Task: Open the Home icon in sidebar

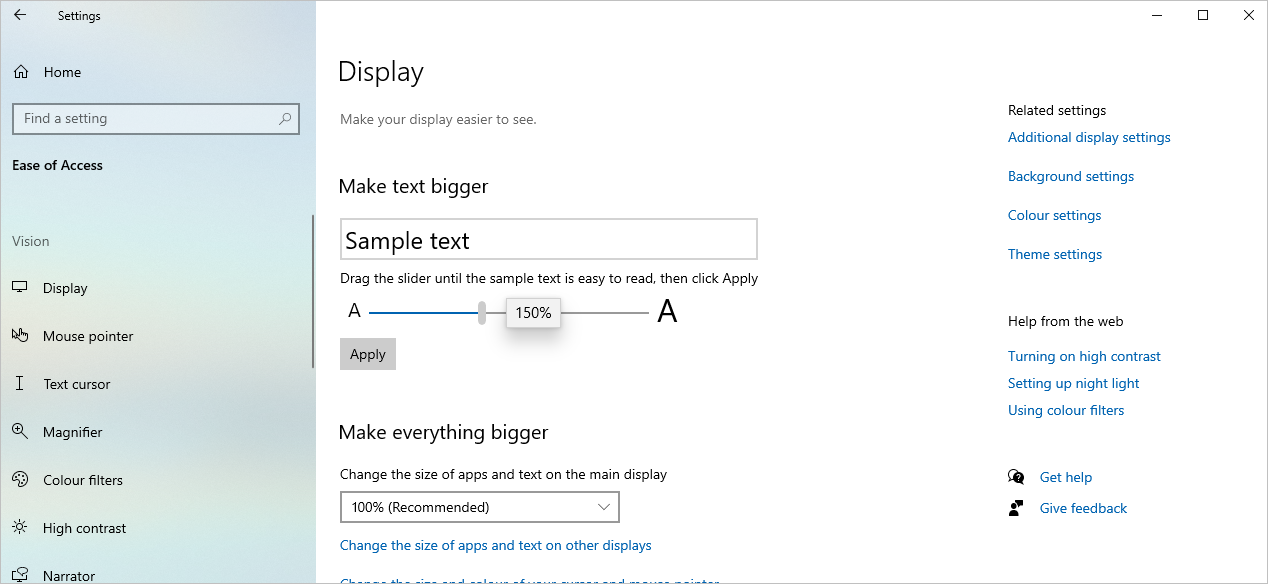Action: click(x=21, y=72)
